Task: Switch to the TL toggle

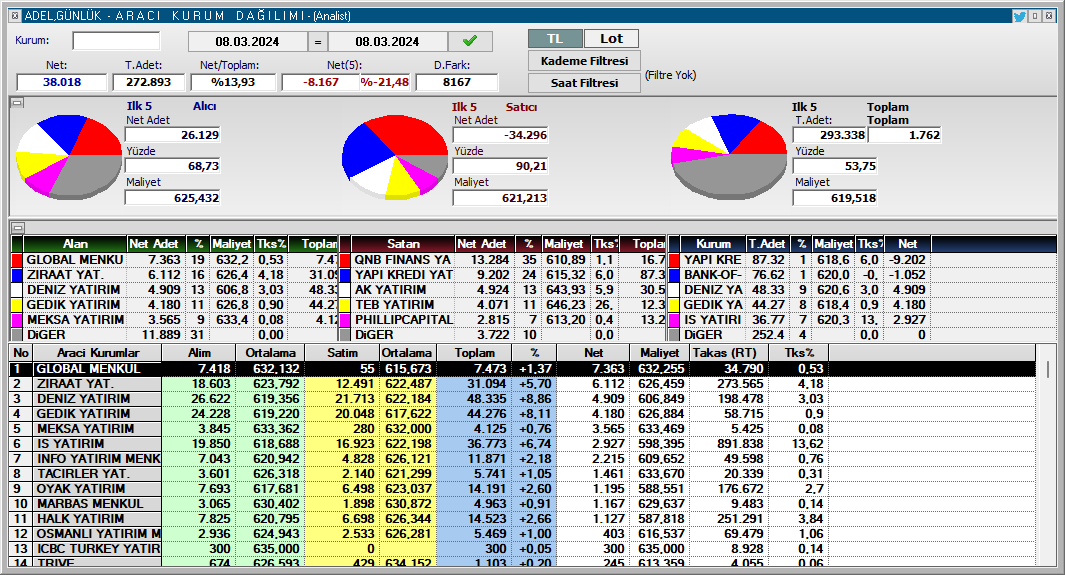Action: coord(555,39)
